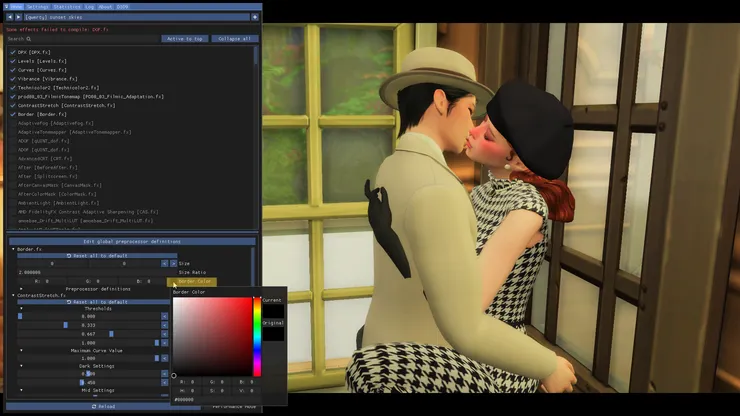Collapse the ReShade window with the title triangle

click(6, 7)
